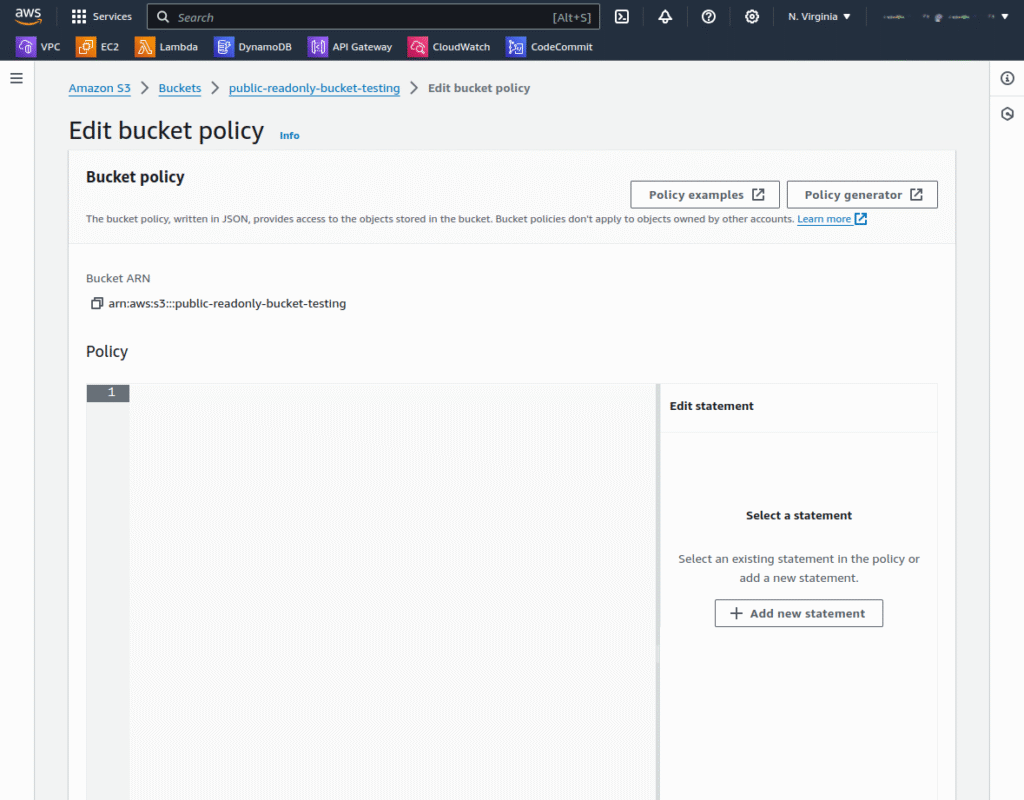Click the search magnifier icon
Screen dimensions: 1024x800
coord(163,17)
